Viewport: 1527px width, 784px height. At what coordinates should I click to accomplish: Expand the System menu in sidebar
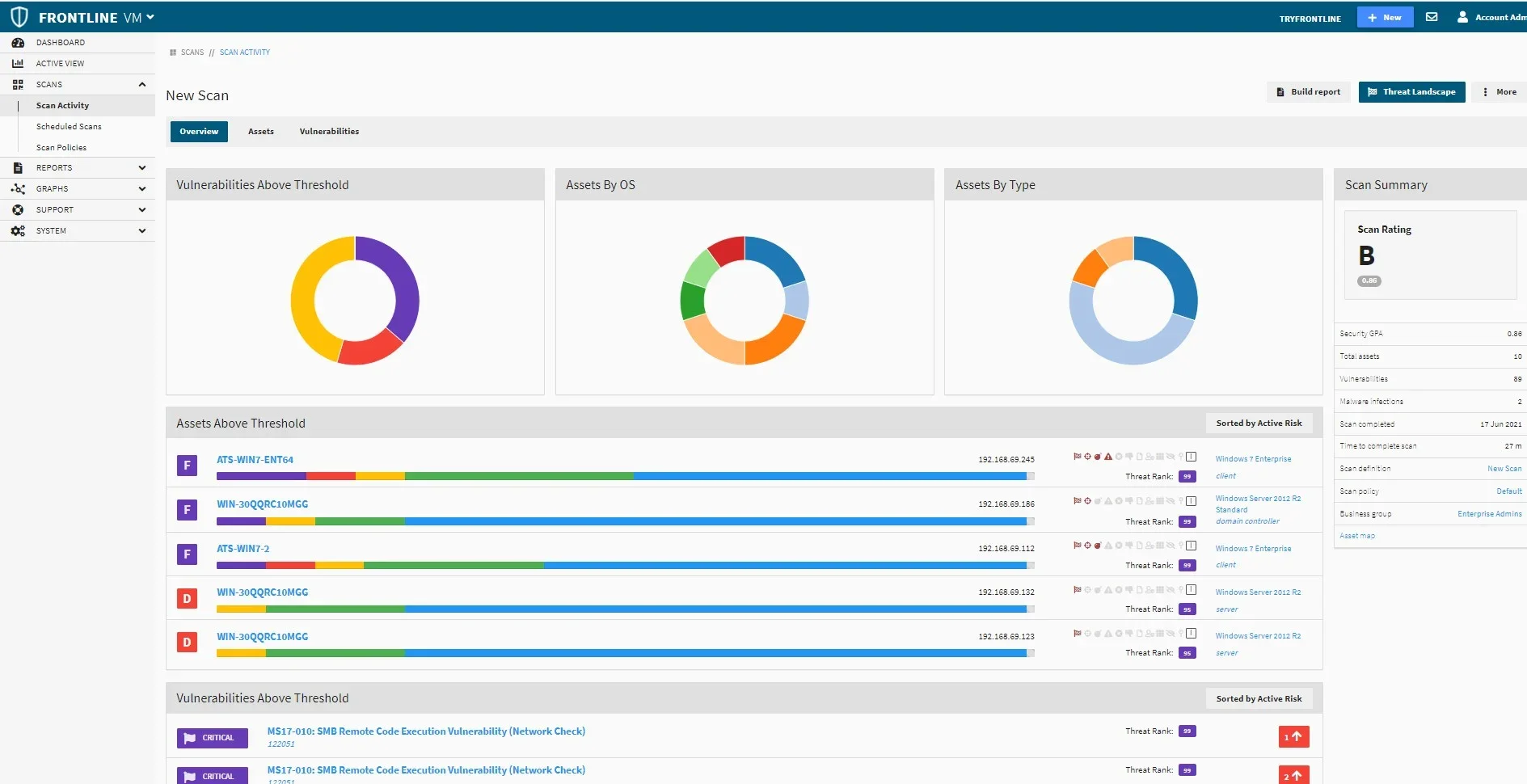tap(142, 231)
